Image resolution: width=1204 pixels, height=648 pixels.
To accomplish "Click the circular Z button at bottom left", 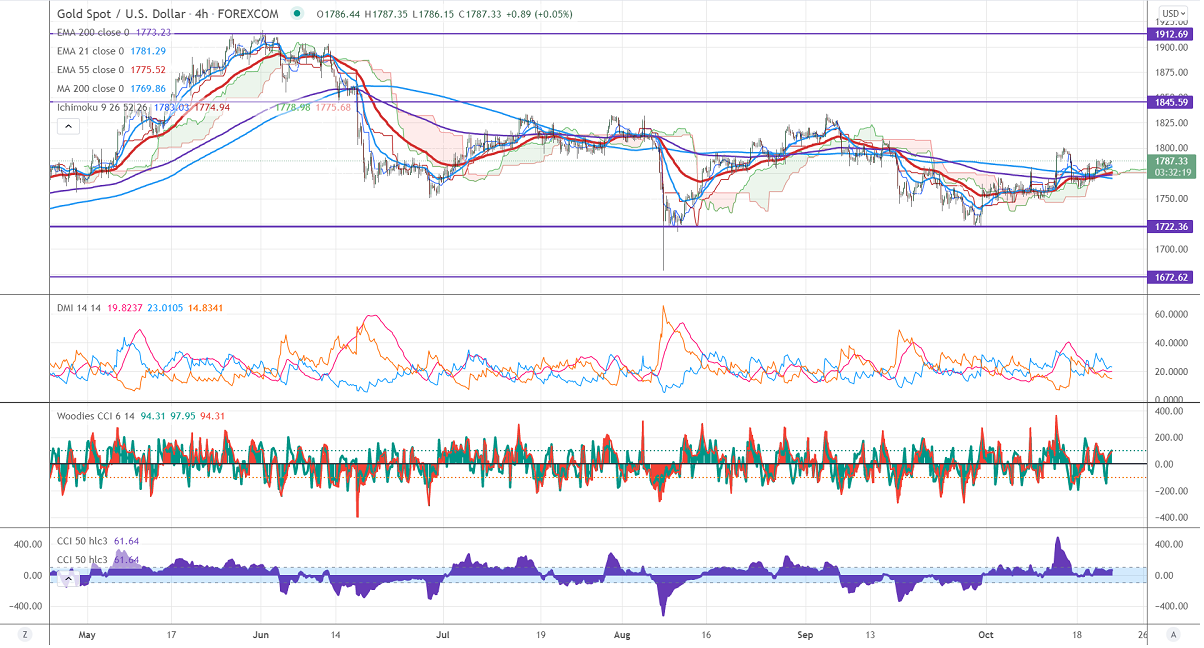I will (23, 634).
